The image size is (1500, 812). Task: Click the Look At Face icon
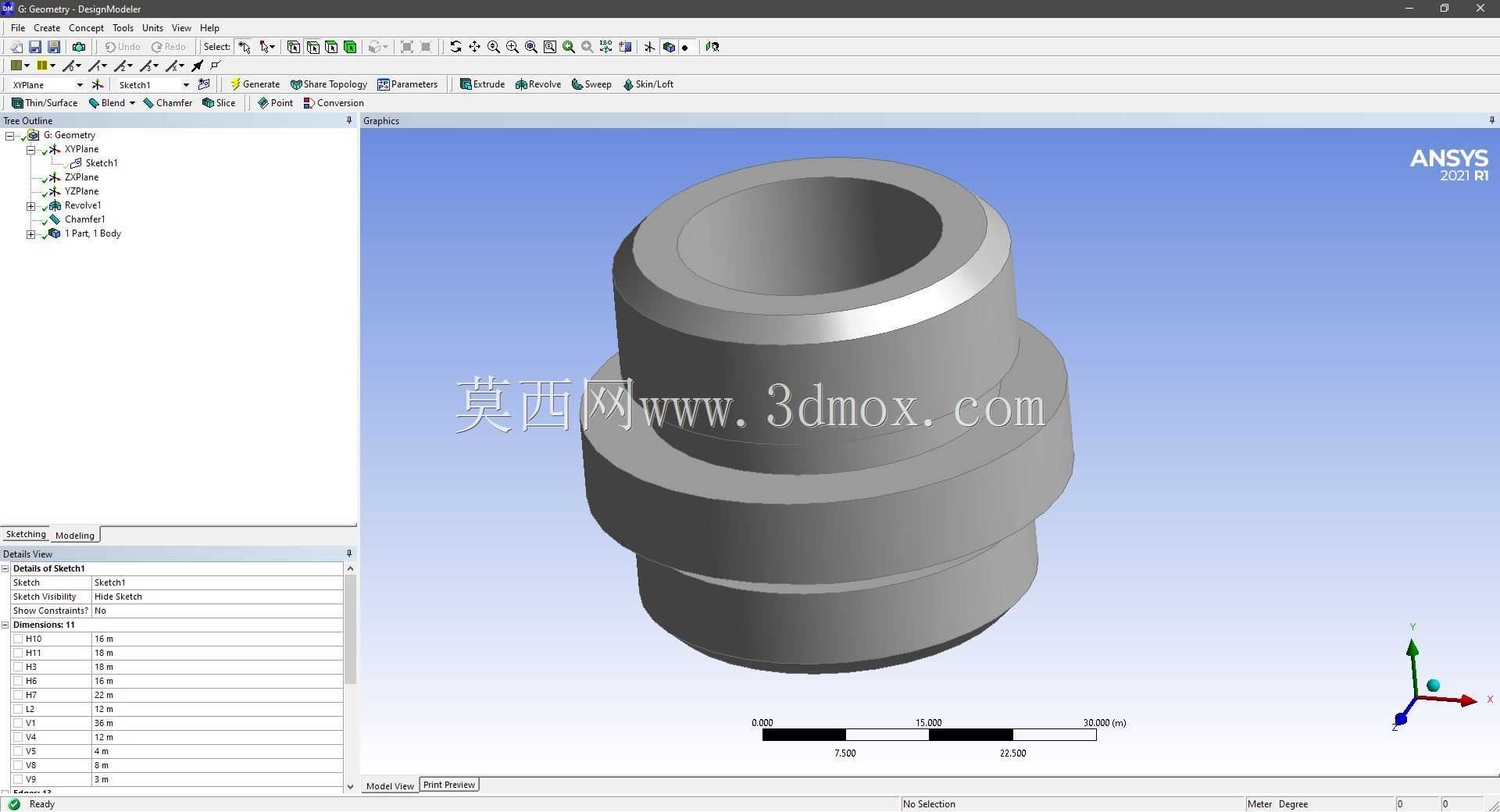pyautogui.click(x=712, y=47)
